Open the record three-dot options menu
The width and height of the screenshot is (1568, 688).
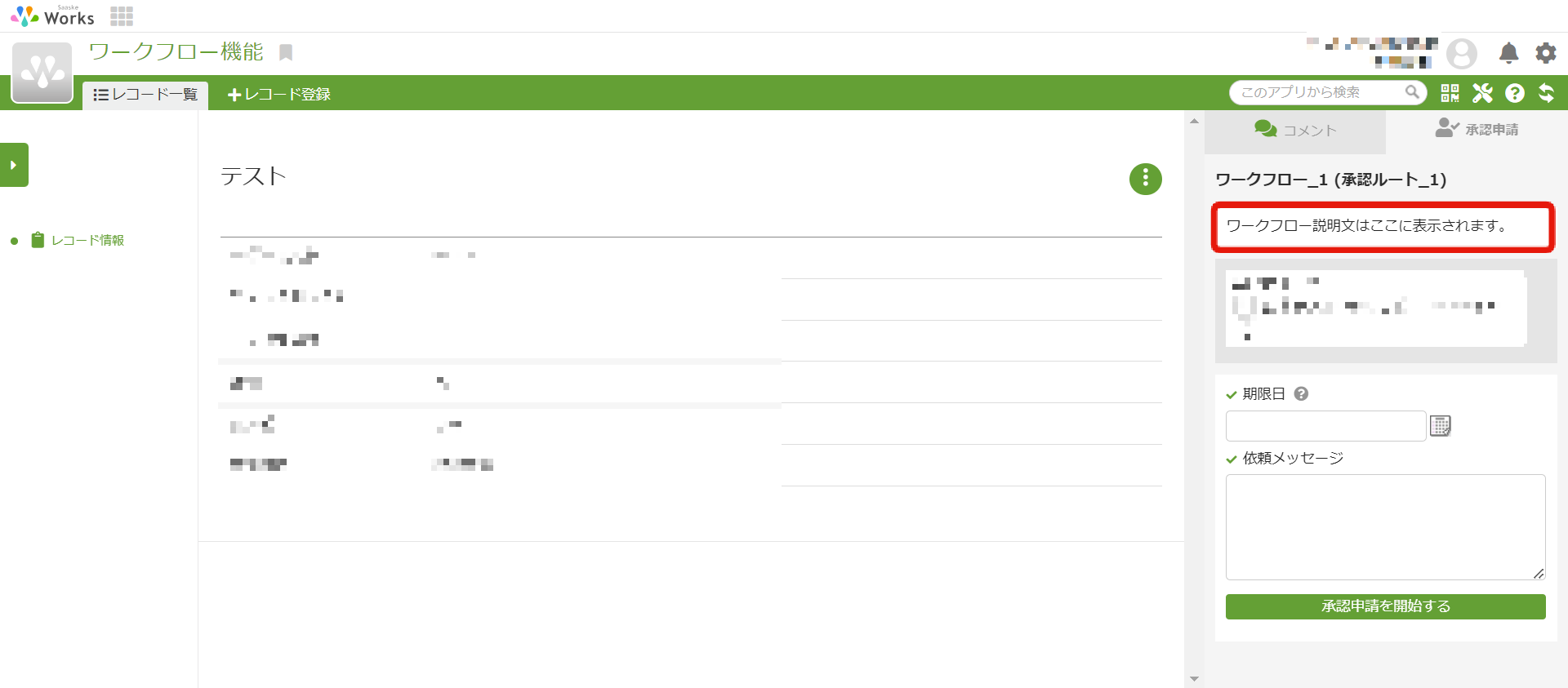[1145, 179]
